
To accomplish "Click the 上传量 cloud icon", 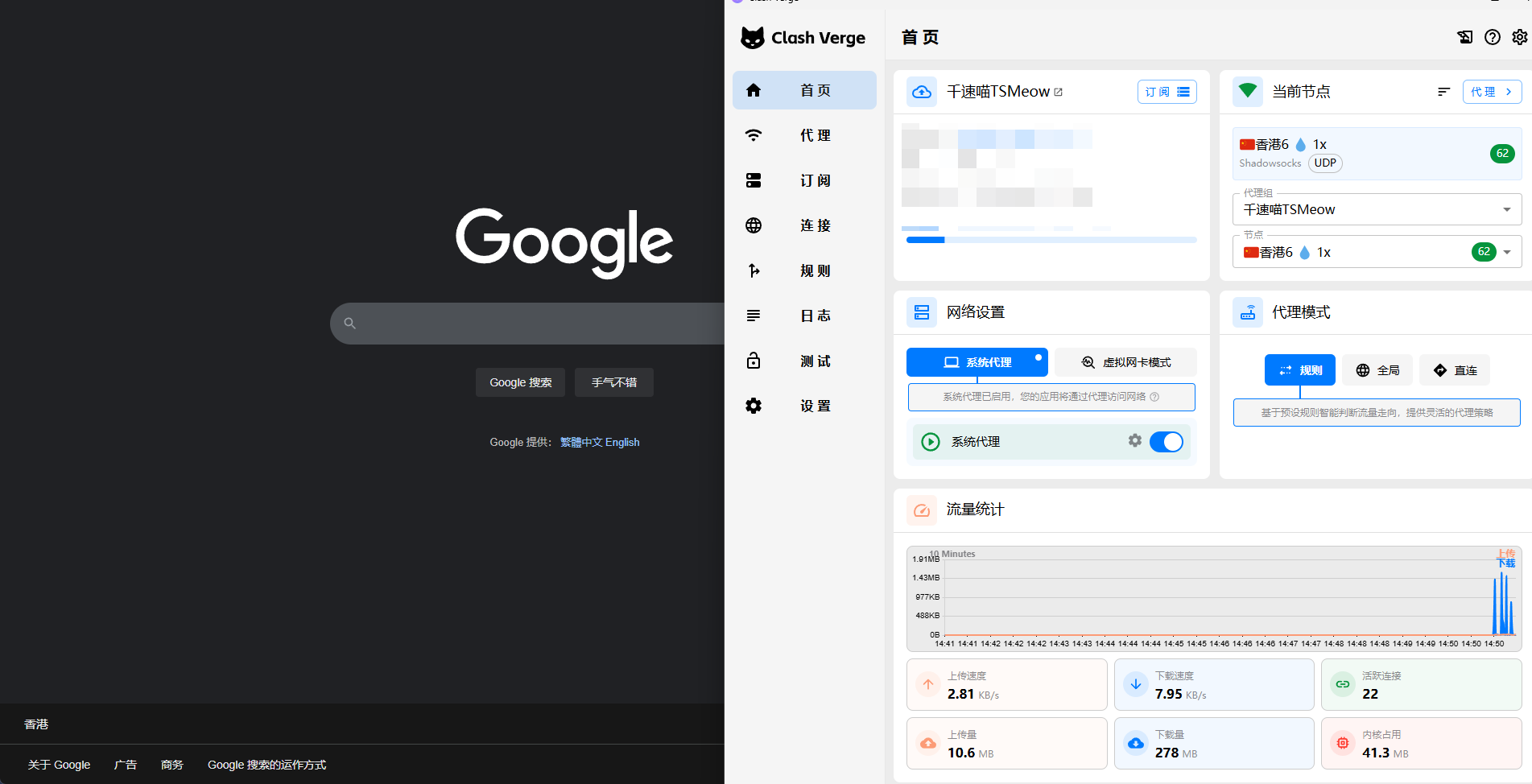I will click(x=928, y=743).
